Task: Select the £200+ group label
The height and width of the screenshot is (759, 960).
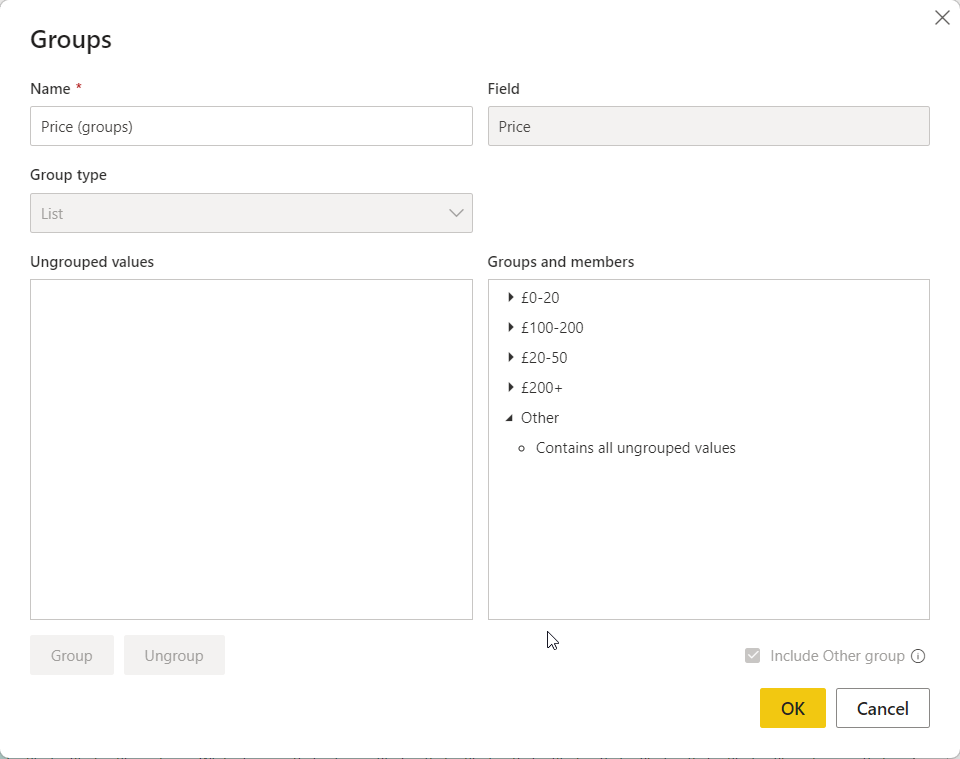Action: 542,387
